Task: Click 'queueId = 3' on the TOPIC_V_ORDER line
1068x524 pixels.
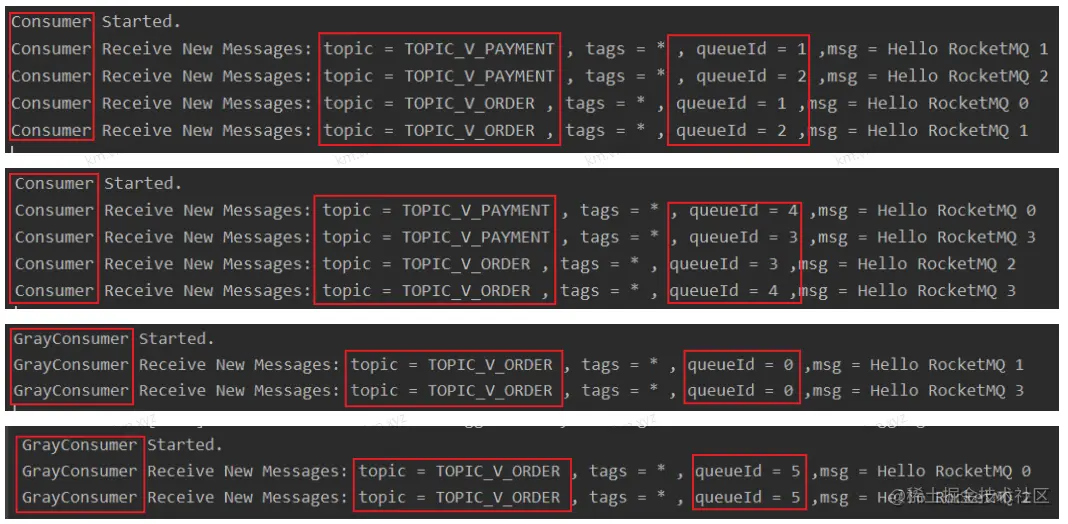Action: [724, 264]
